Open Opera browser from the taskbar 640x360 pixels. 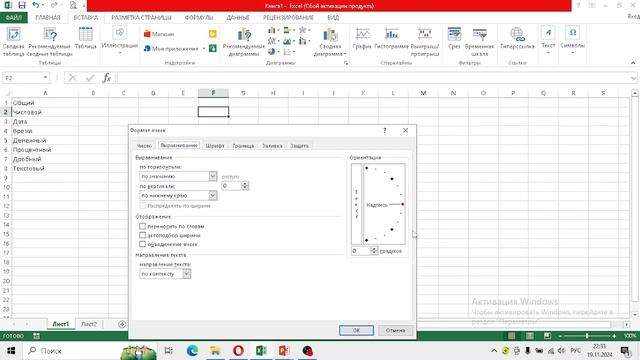238,351
